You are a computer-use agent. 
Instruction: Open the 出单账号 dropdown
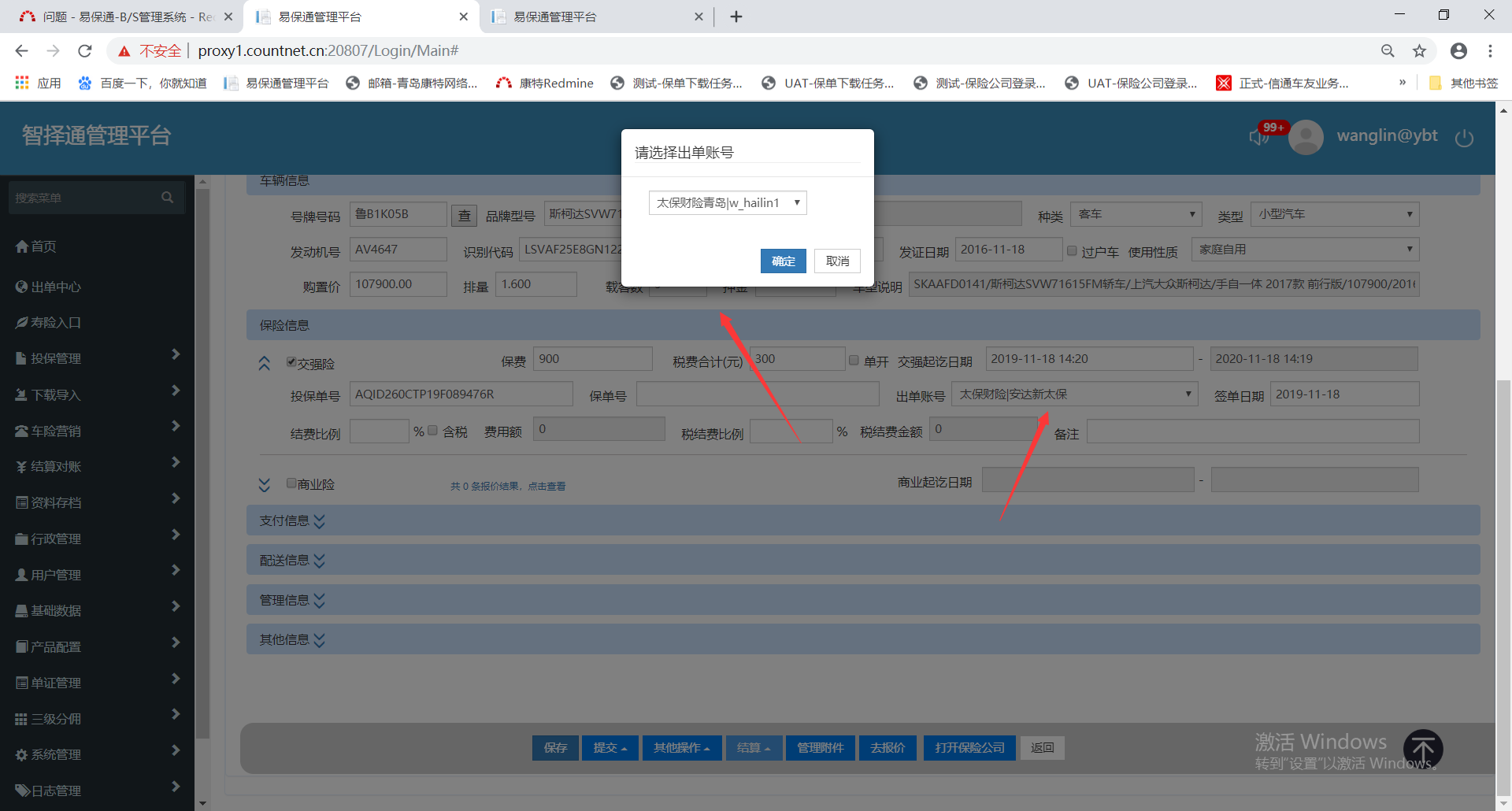tap(1075, 394)
